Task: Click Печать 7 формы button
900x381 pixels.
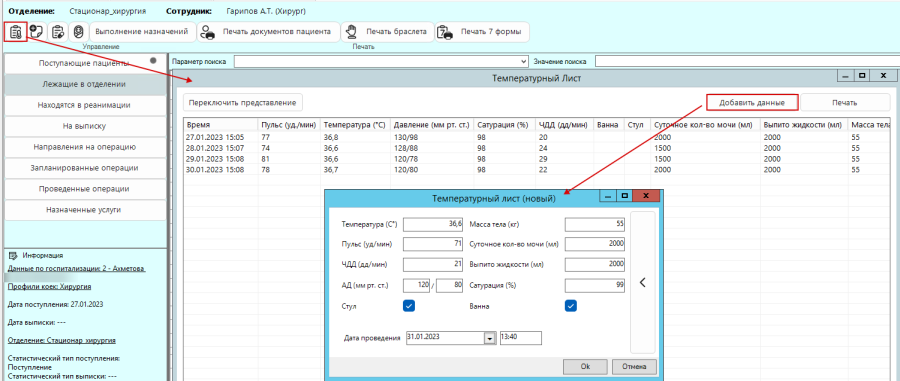Action: 482,32
